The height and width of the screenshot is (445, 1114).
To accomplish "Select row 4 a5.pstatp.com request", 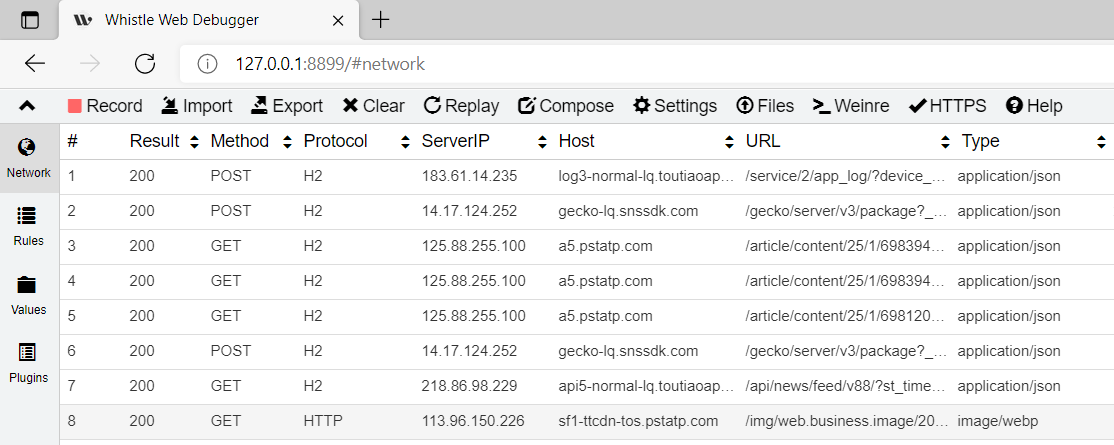I will 587,281.
